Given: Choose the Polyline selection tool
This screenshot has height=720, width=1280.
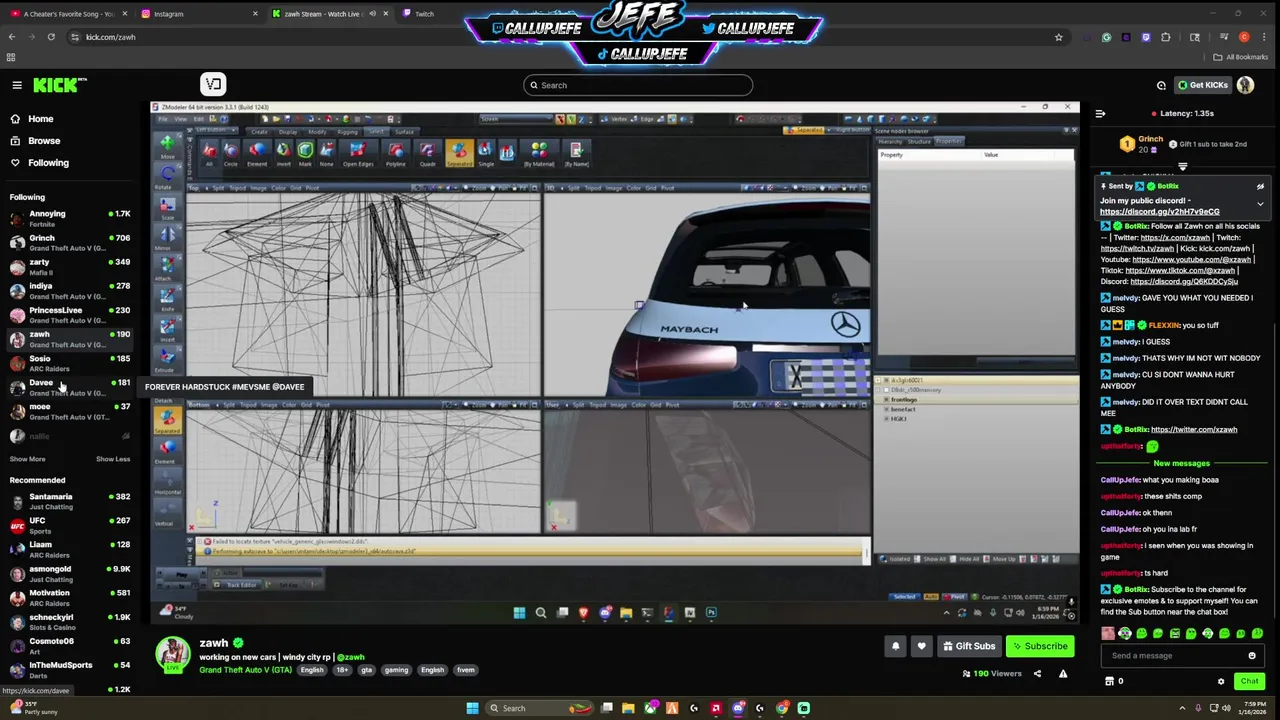Looking at the screenshot, I should [x=396, y=152].
